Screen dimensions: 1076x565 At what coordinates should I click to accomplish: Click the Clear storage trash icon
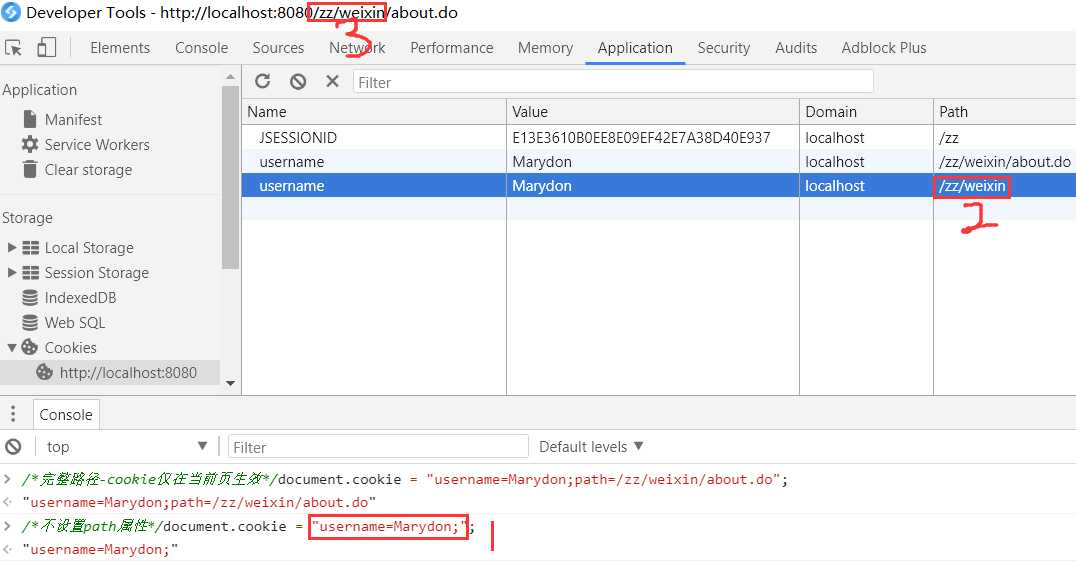30,169
